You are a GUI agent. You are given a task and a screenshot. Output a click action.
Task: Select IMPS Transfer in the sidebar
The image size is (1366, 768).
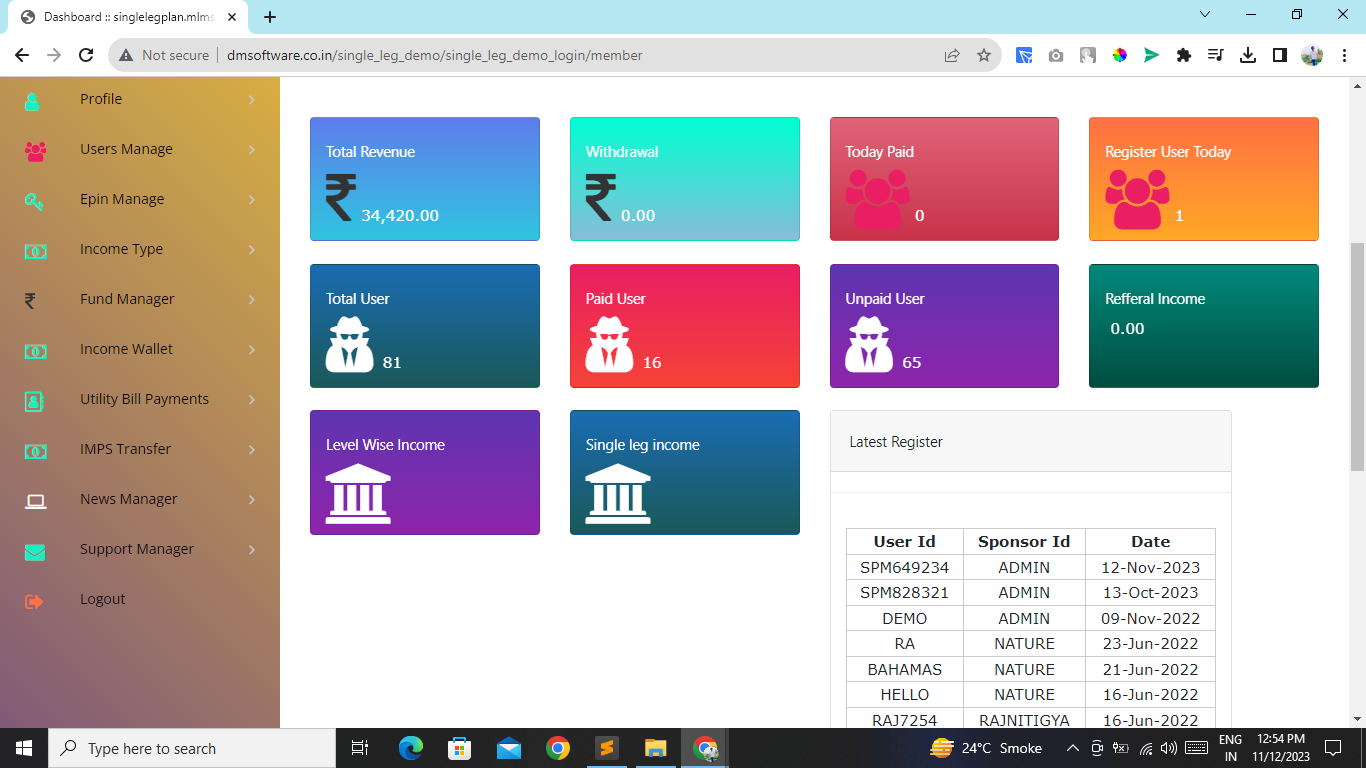(x=125, y=449)
